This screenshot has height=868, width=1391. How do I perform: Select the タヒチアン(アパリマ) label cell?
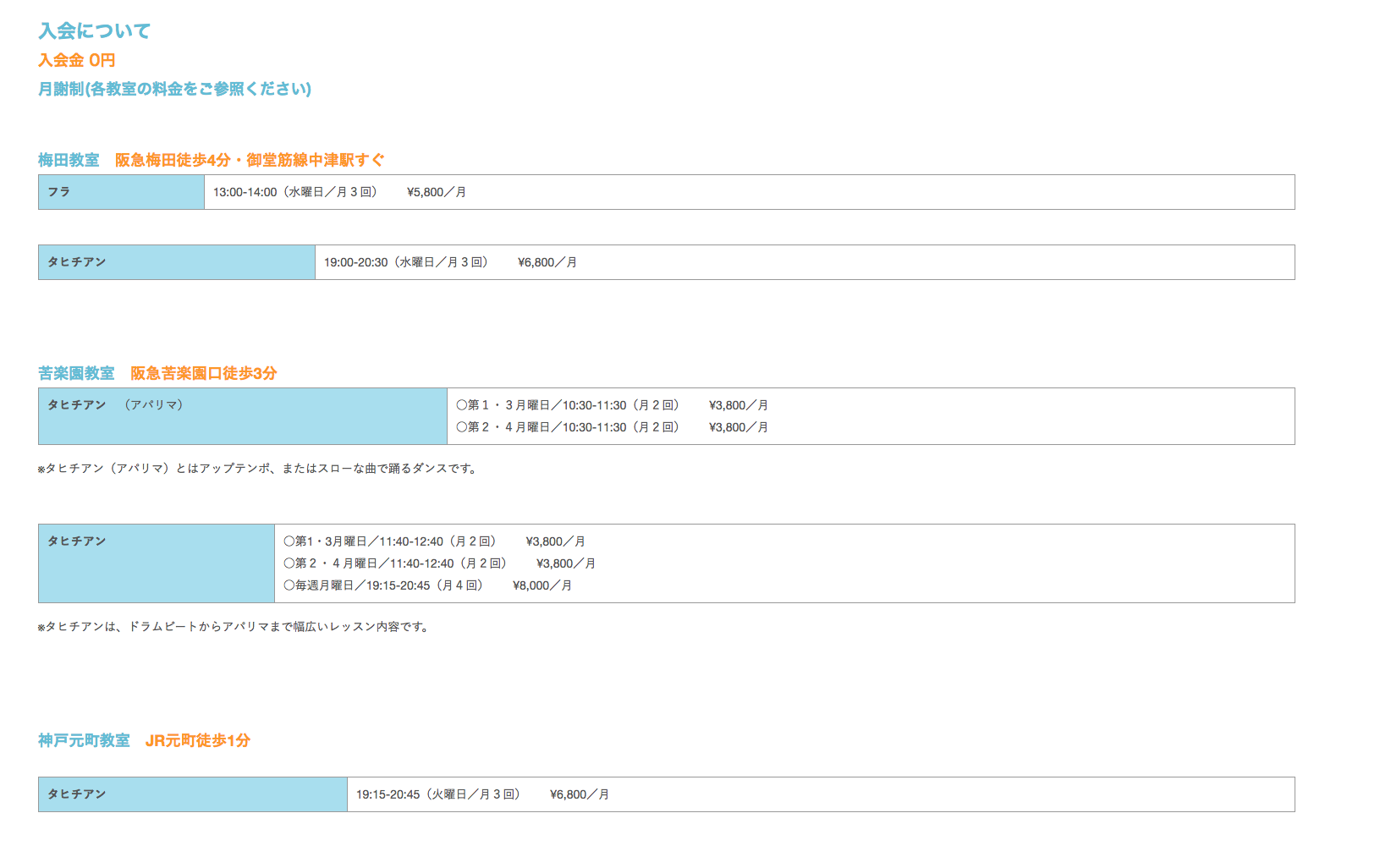242,415
